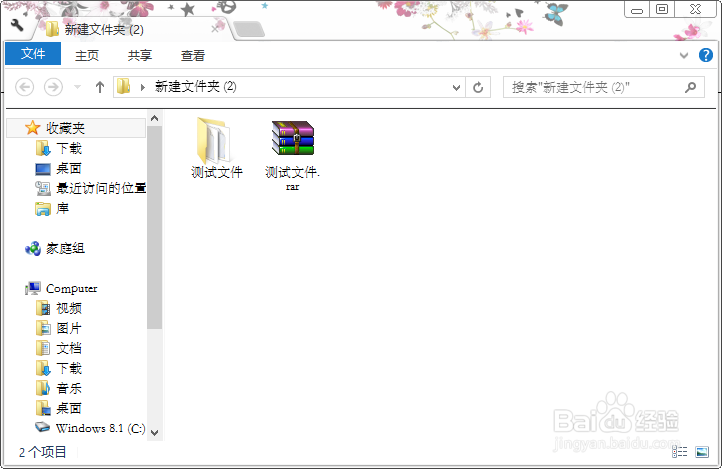Viewport: 722px width, 469px height.
Task: Switch to details view in status bar
Action: click(680, 452)
